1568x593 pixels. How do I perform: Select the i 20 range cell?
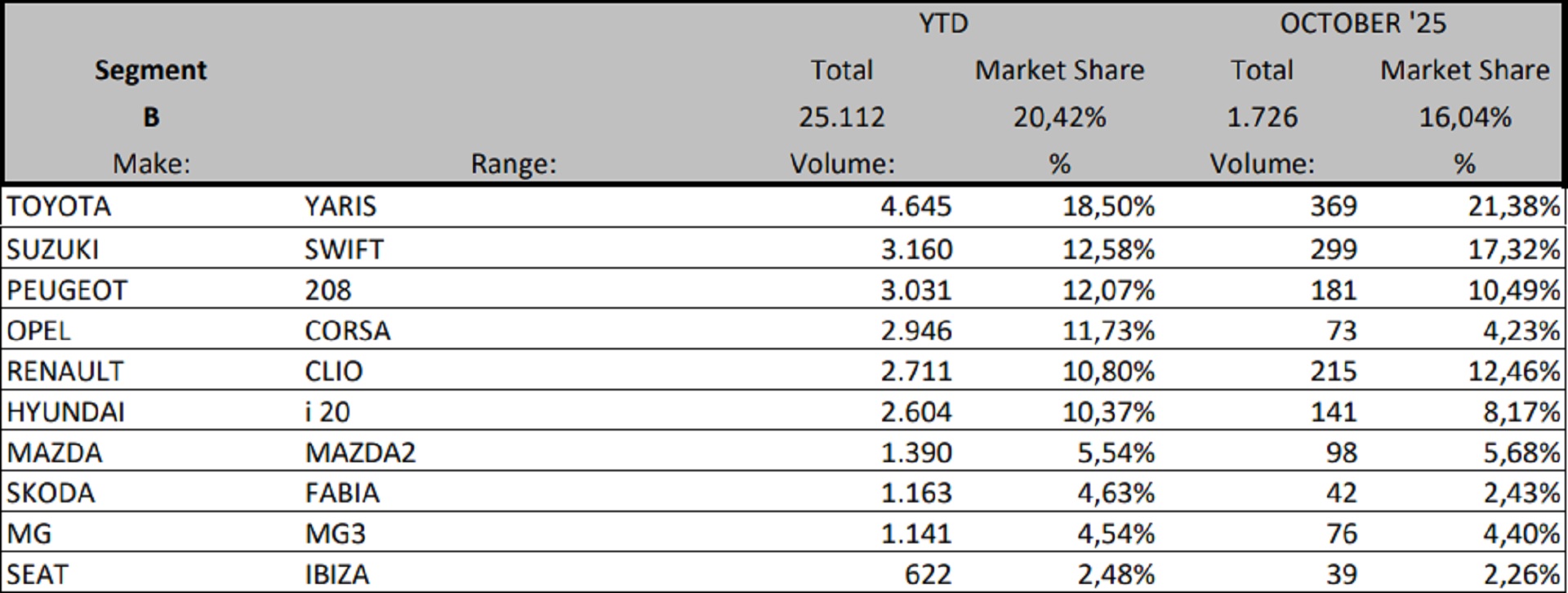tap(327, 412)
